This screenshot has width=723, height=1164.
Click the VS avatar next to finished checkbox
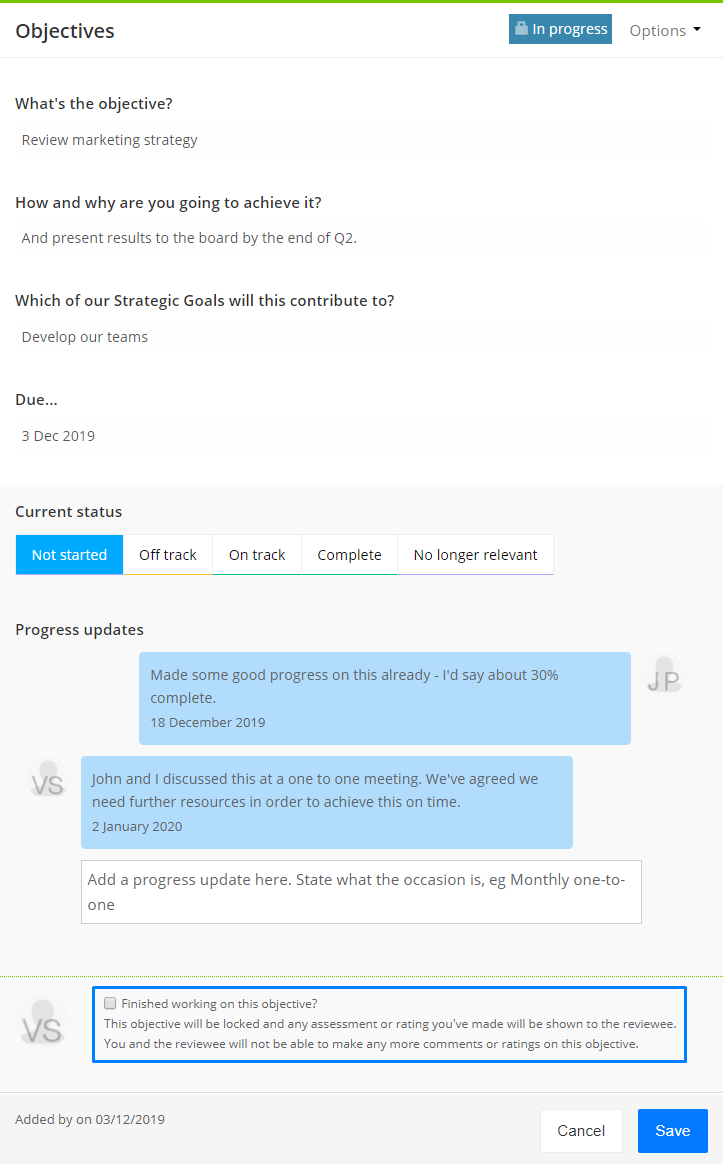[x=42, y=1023]
